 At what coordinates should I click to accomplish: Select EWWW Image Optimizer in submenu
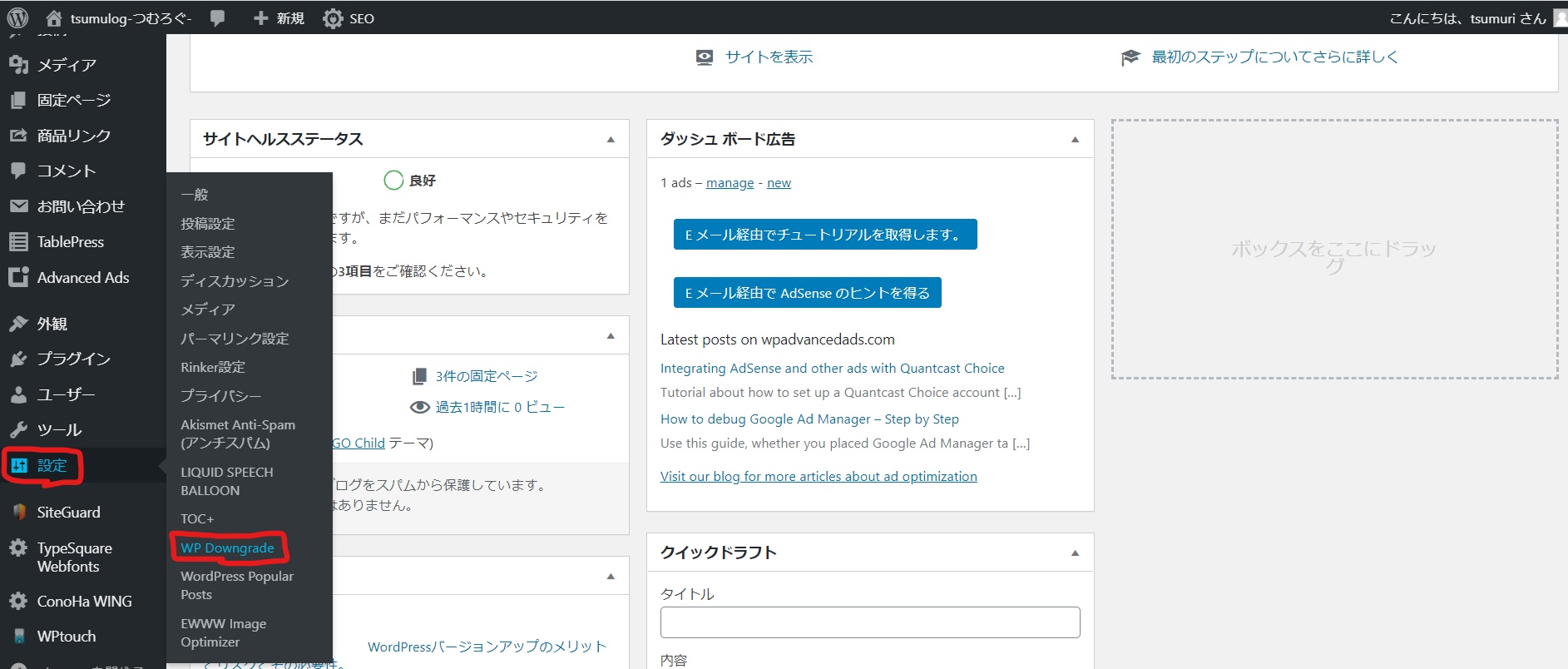click(224, 632)
